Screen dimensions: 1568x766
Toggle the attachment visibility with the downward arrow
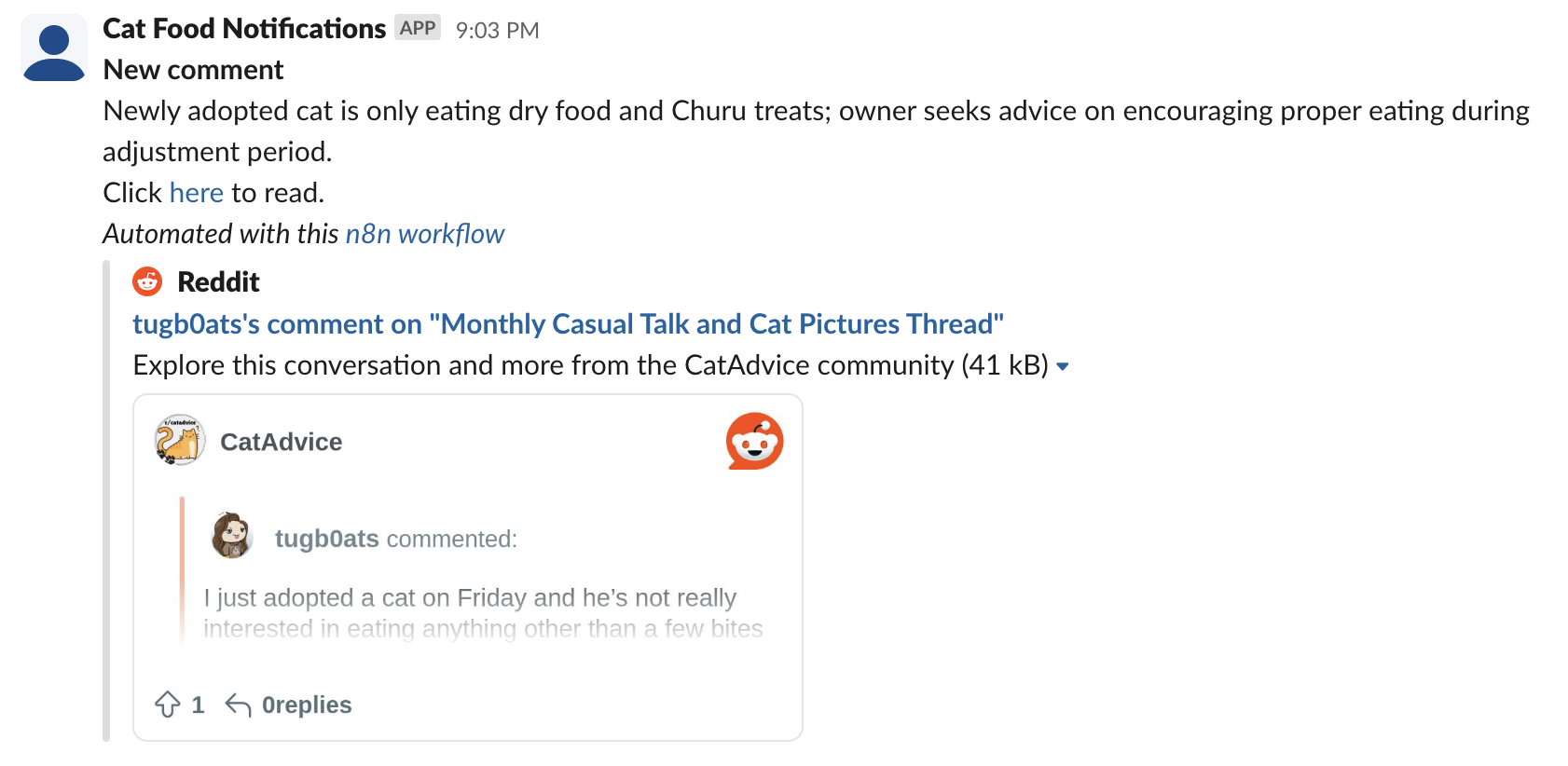pos(1064,367)
